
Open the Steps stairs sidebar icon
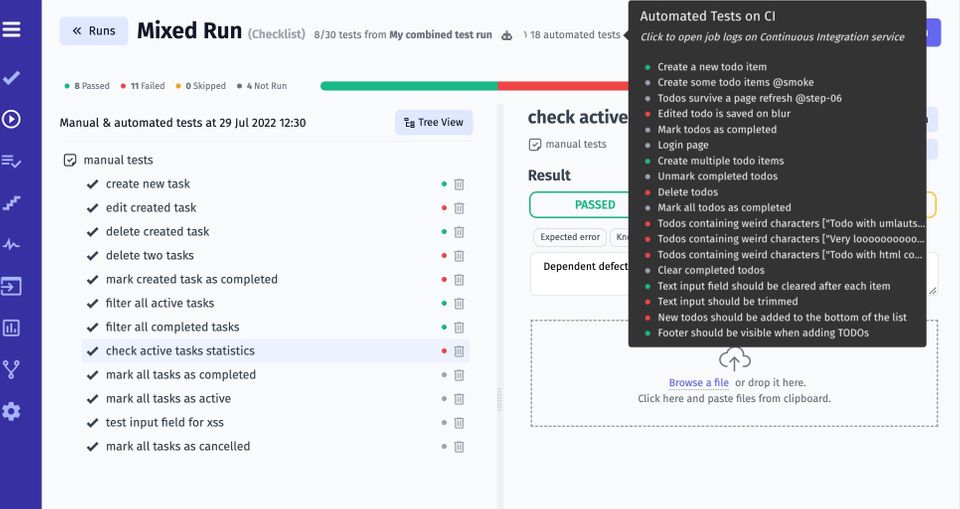(11, 203)
